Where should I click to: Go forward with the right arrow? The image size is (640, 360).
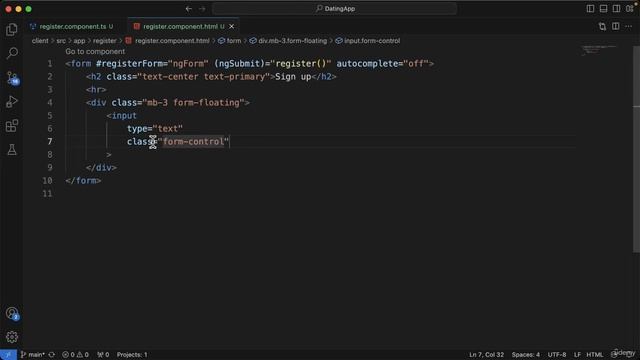point(202,9)
